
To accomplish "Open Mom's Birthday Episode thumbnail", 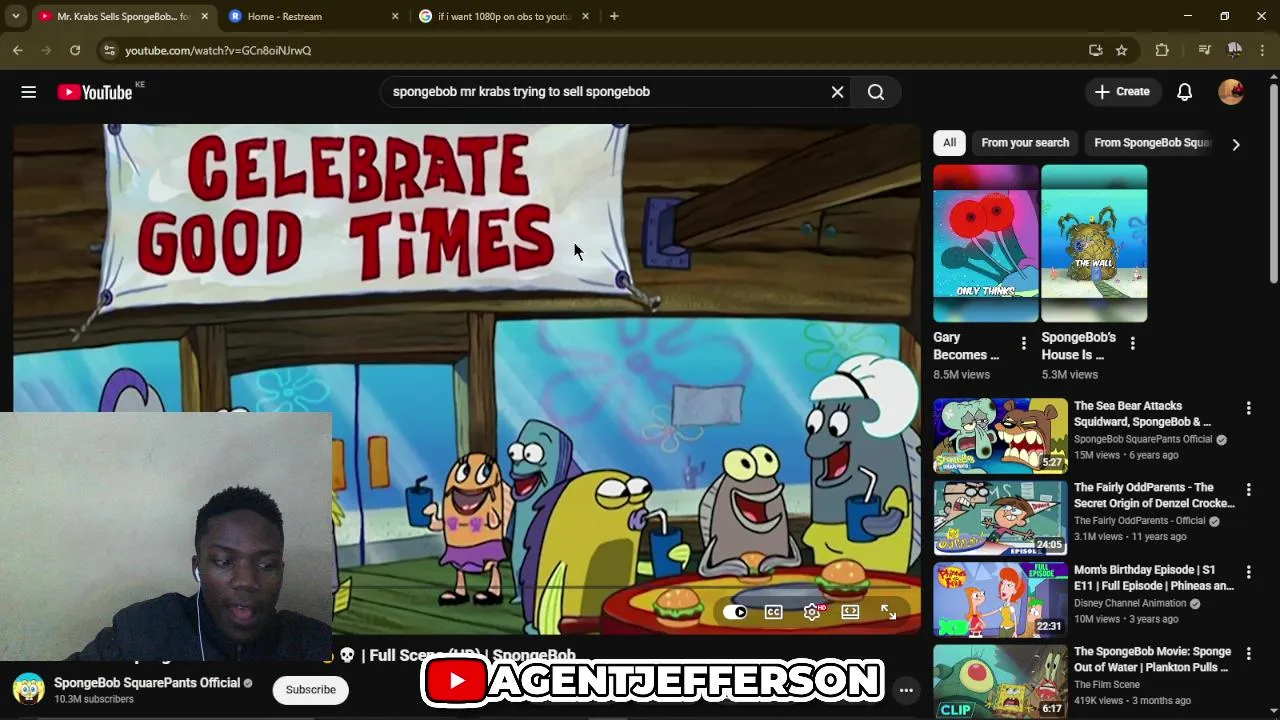I will 1000,600.
